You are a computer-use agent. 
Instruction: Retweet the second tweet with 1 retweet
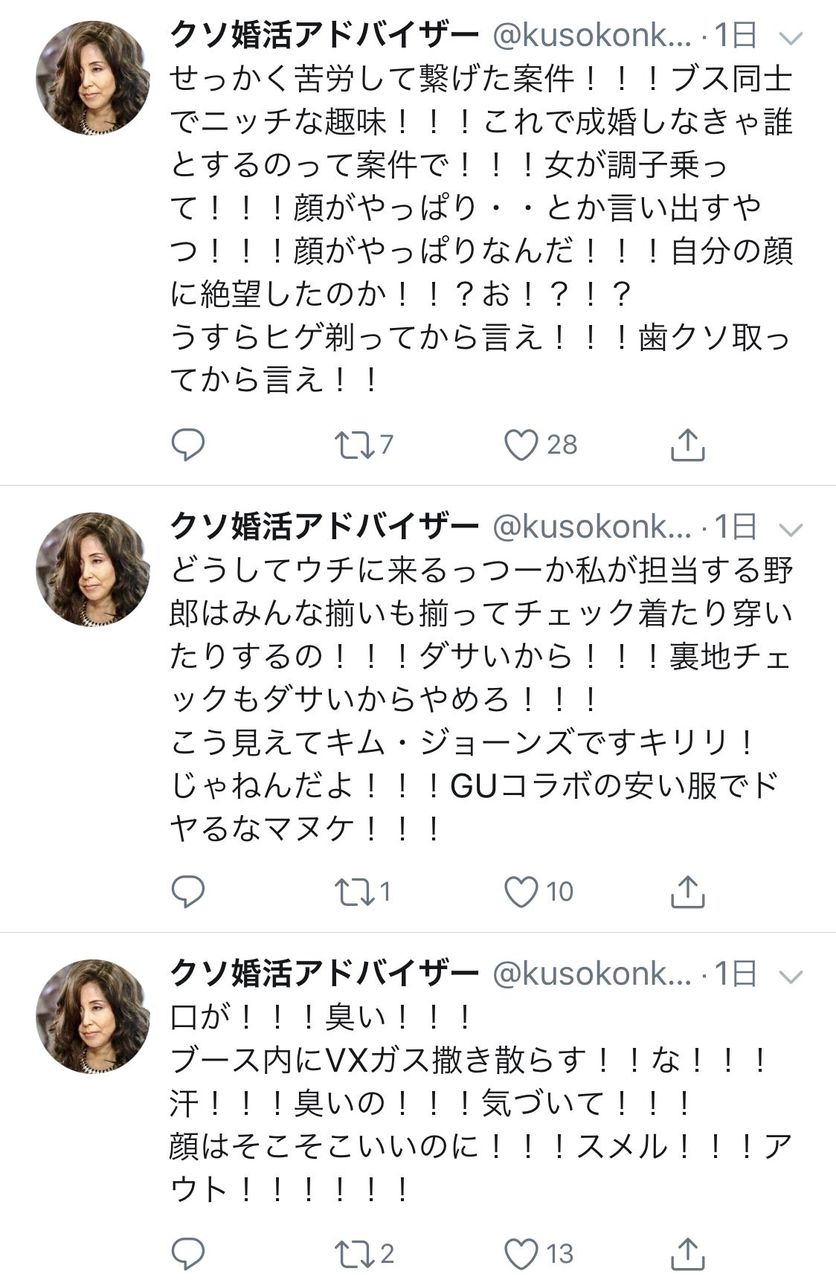353,891
